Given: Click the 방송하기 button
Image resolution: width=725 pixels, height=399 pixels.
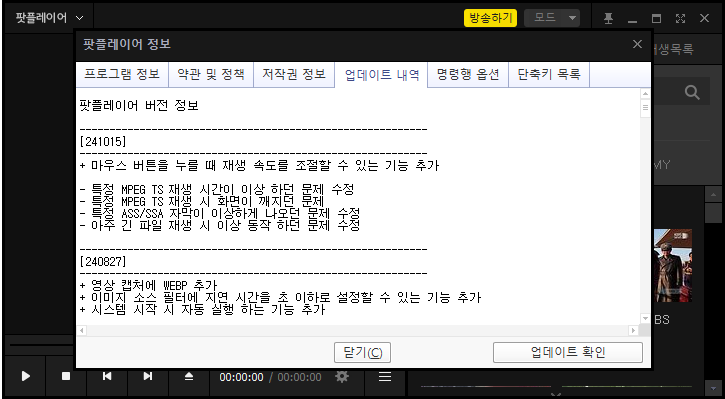Looking at the screenshot, I should pyautogui.click(x=491, y=18).
